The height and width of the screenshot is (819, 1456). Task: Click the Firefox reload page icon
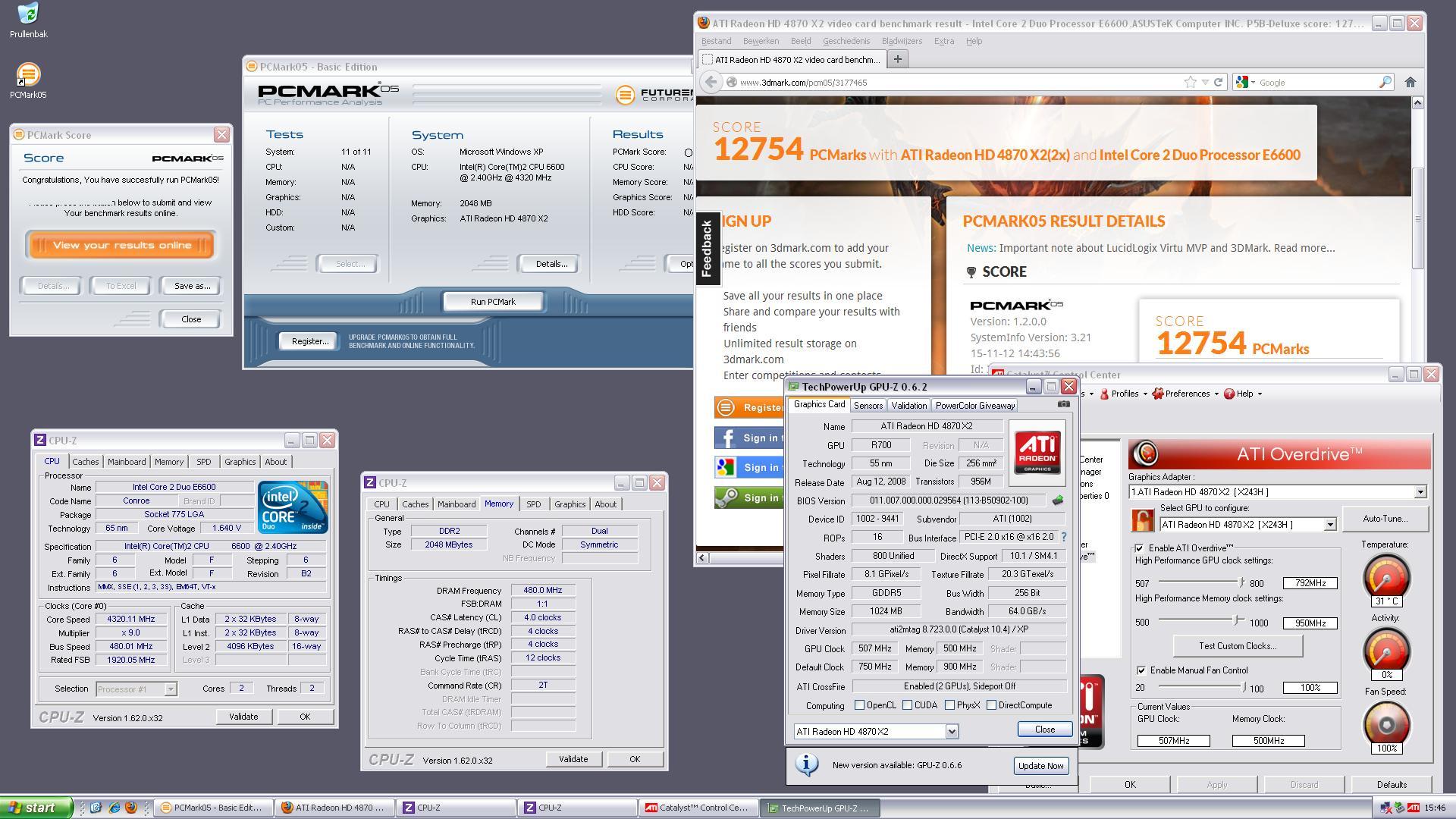coord(1219,82)
